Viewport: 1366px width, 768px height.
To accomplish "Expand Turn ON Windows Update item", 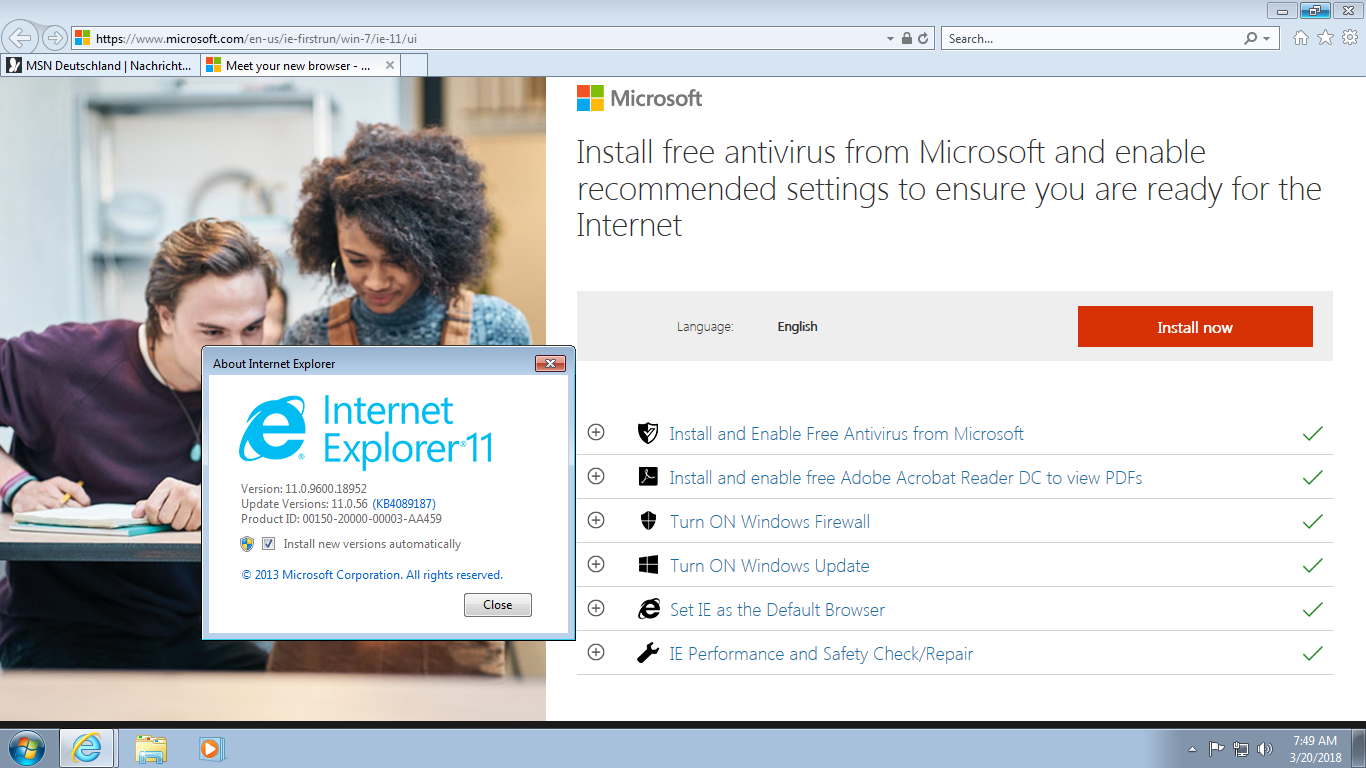I will [596, 564].
